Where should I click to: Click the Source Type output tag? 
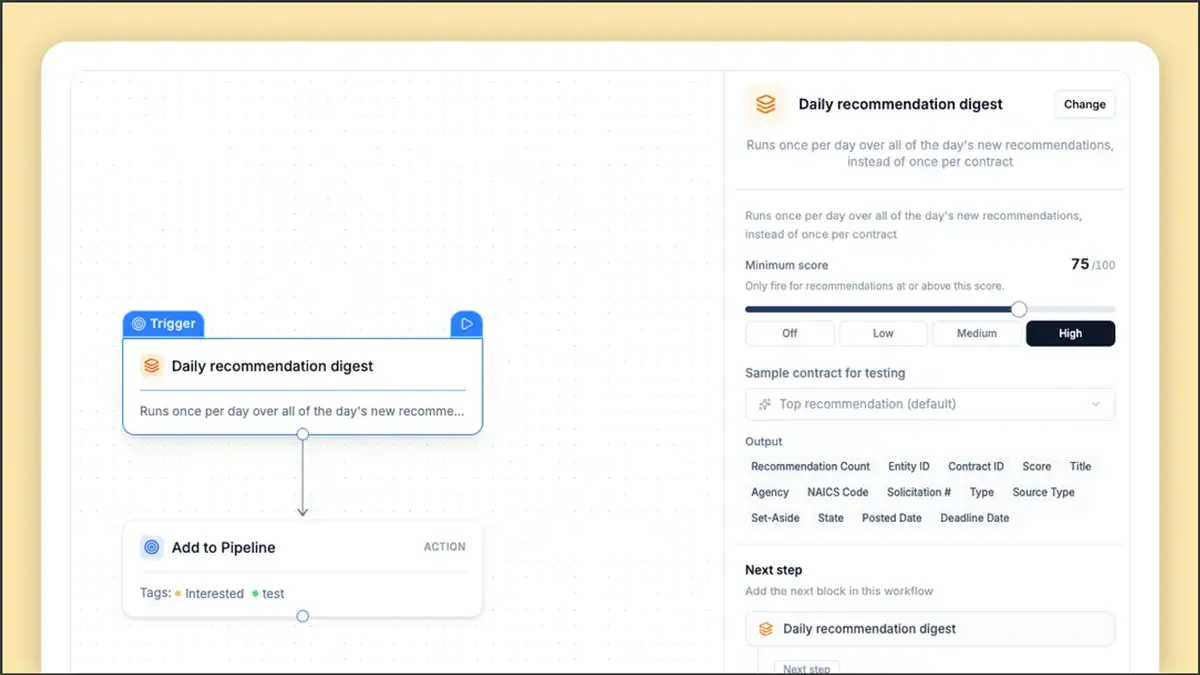pyautogui.click(x=1043, y=492)
